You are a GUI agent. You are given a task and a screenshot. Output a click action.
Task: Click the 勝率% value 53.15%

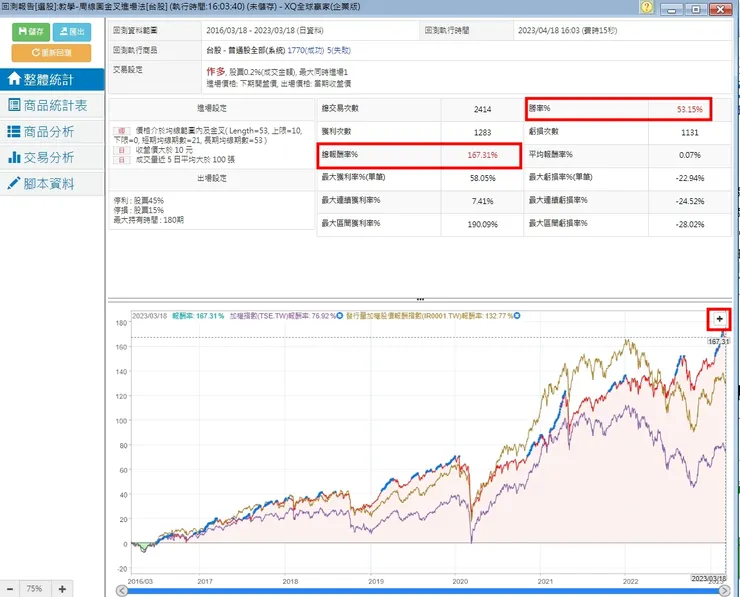point(690,109)
